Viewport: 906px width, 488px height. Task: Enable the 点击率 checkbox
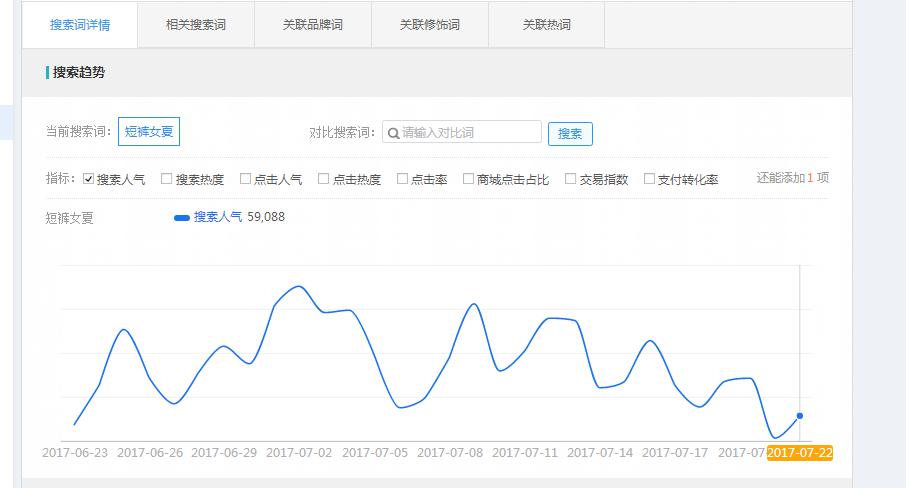pos(403,179)
